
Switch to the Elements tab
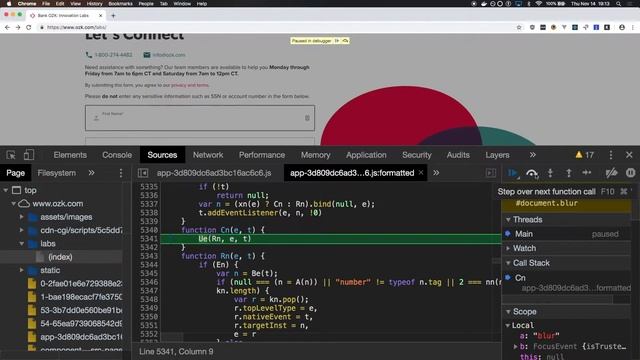point(70,155)
